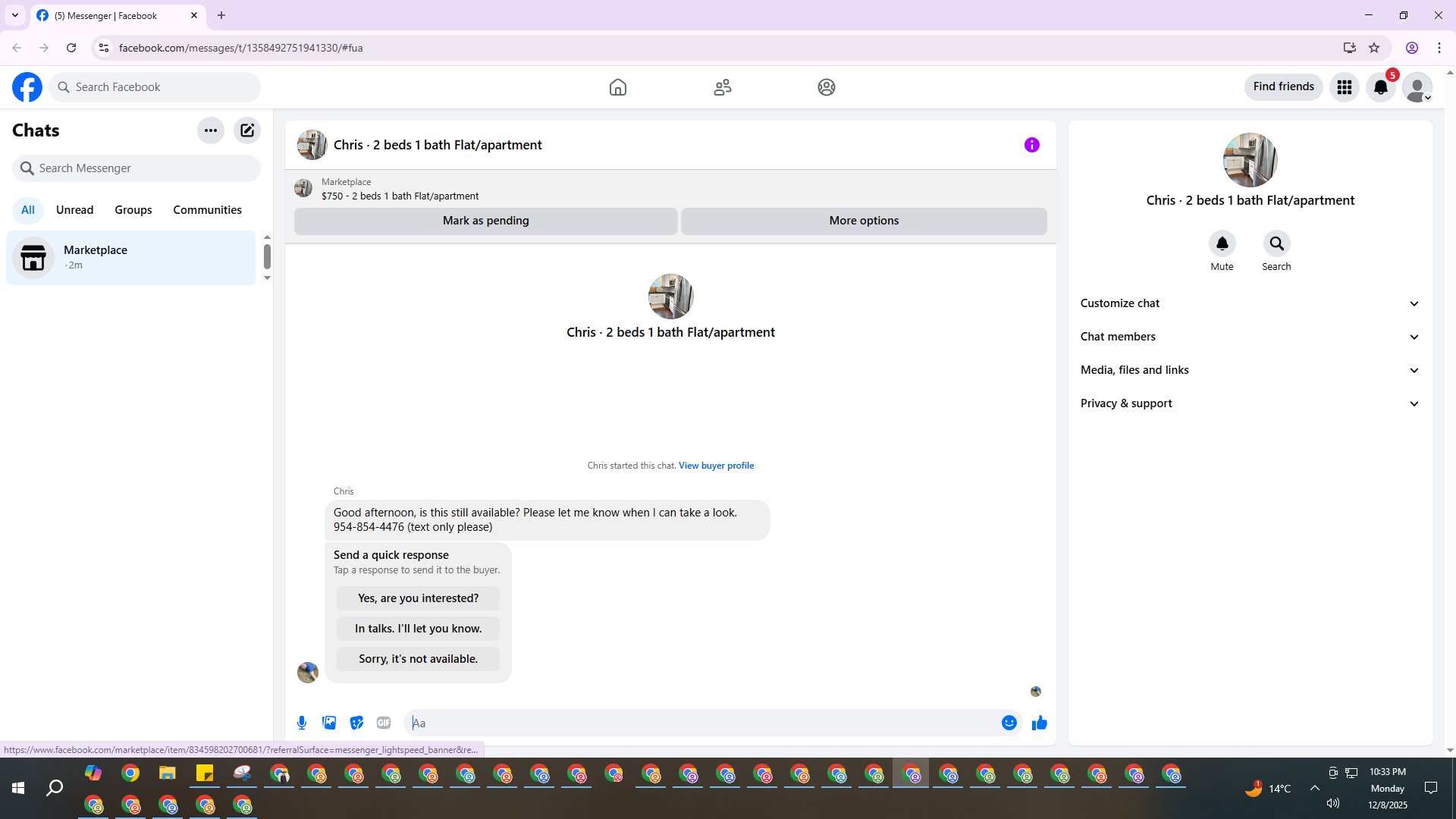Send quick reply 'In talks. I'll let you know.'

pos(419,629)
